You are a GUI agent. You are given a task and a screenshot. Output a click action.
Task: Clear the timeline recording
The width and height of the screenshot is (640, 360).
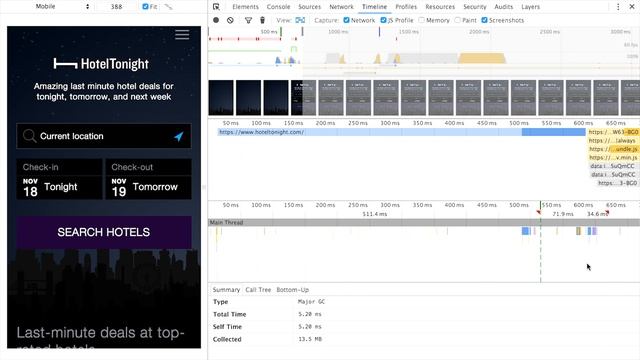tap(230, 20)
